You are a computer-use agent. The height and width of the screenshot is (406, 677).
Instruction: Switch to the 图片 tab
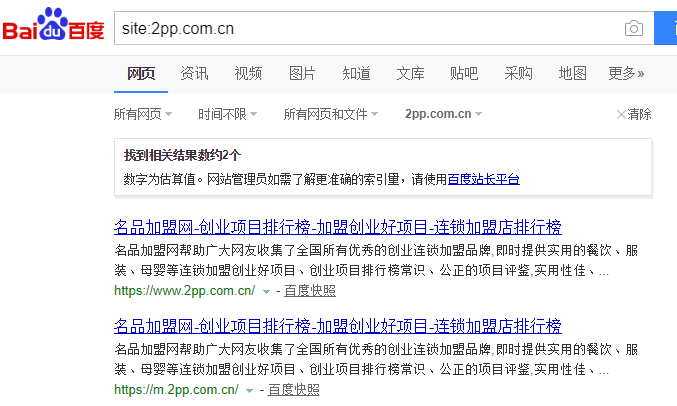(x=302, y=73)
